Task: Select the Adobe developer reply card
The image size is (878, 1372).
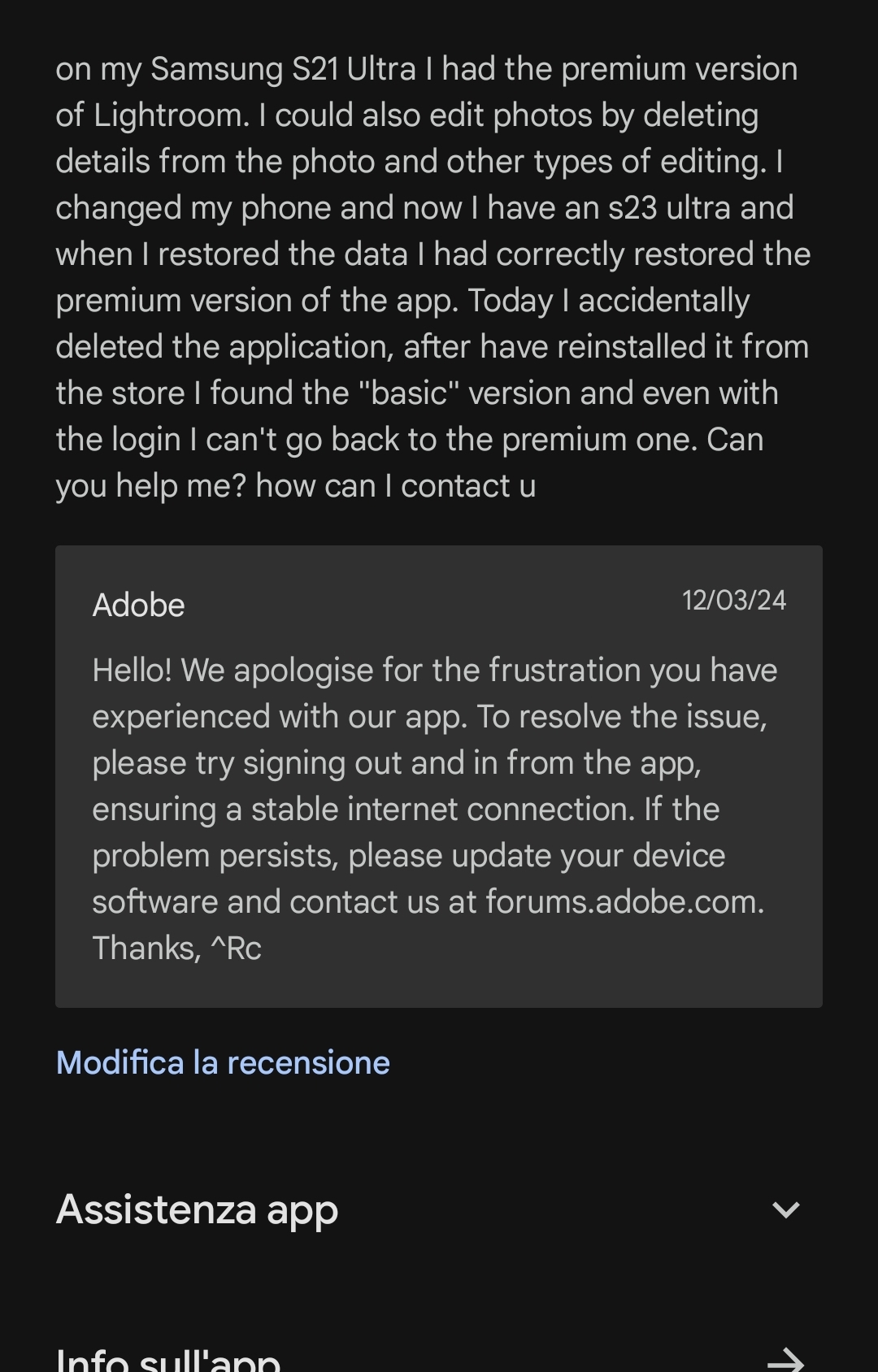Action: 439,772
